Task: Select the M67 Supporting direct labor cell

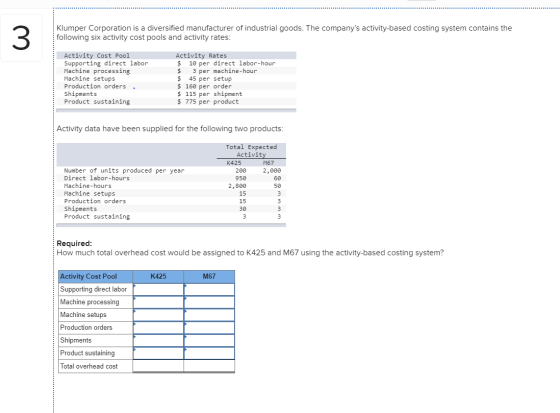Action: click(209, 289)
